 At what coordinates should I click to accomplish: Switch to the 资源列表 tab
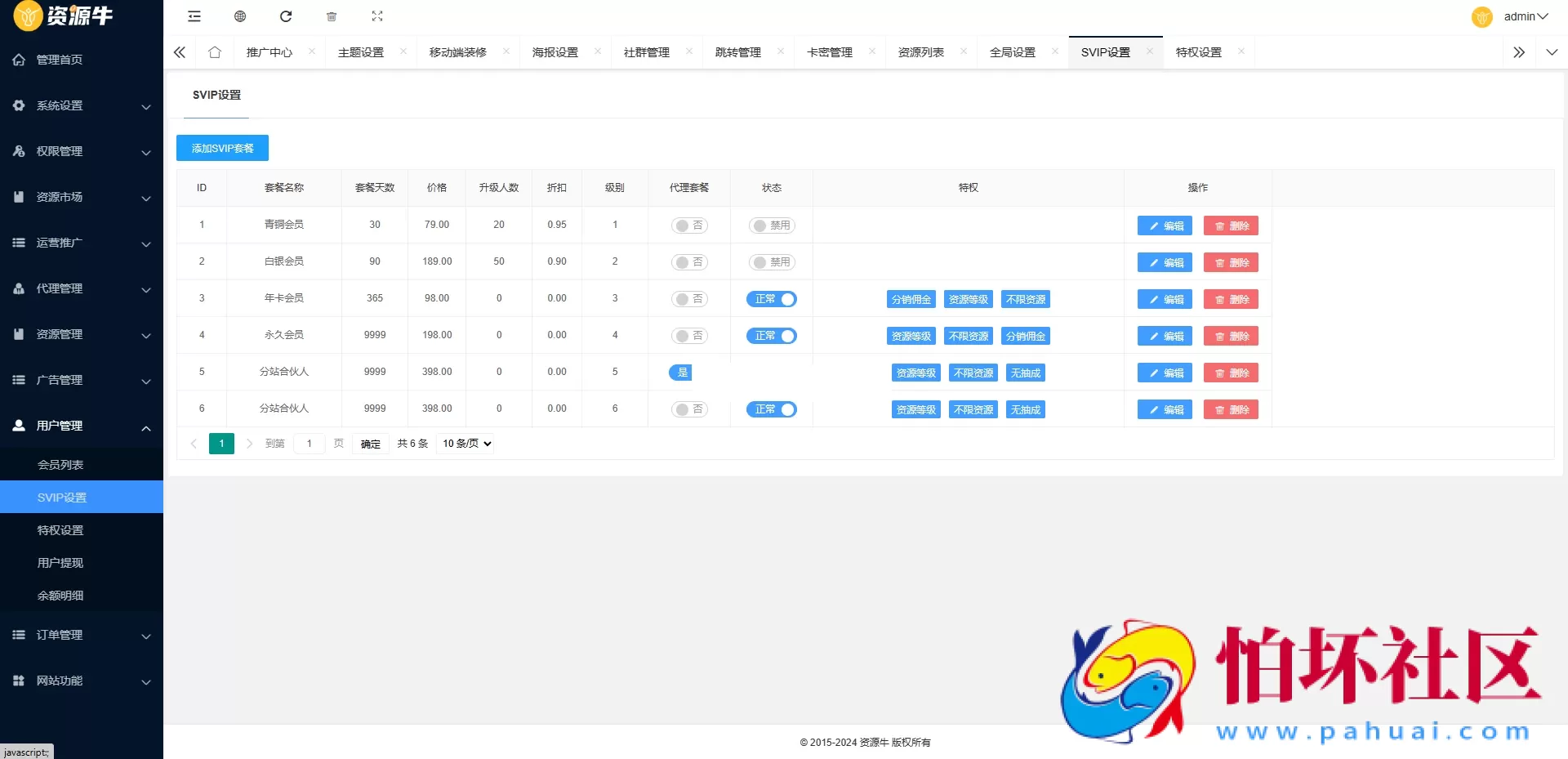[921, 51]
